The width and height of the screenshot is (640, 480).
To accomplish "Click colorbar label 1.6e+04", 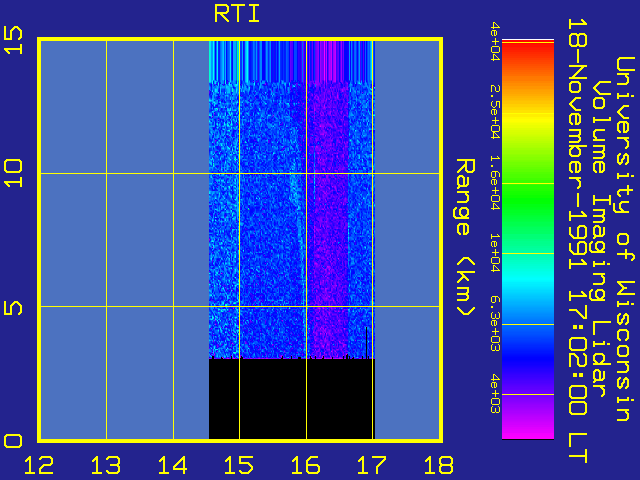I will tap(495, 182).
